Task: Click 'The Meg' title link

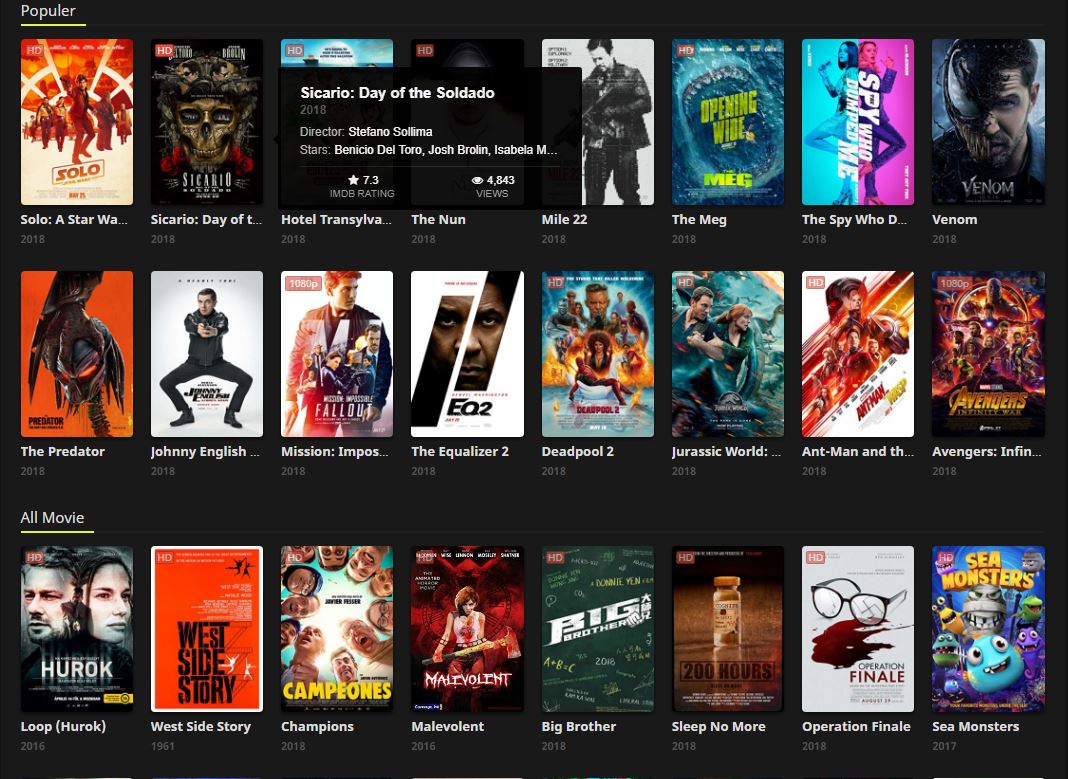Action: pyautogui.click(x=699, y=219)
